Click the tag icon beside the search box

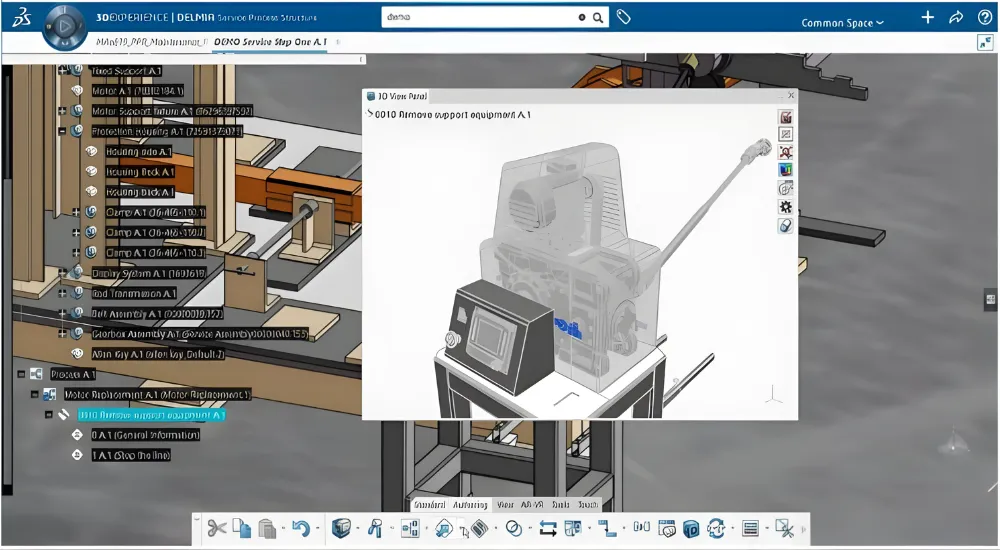click(x=623, y=17)
